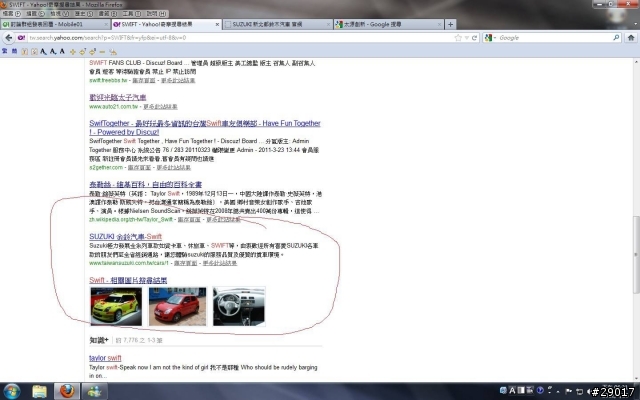Open the Windows Start menu
The width and height of the screenshot is (640, 400).
[11, 391]
